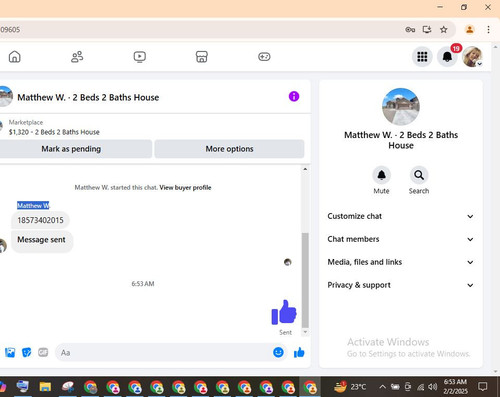500x397 pixels.
Task: Go to Facebook Home feed icon
Action: (14, 57)
